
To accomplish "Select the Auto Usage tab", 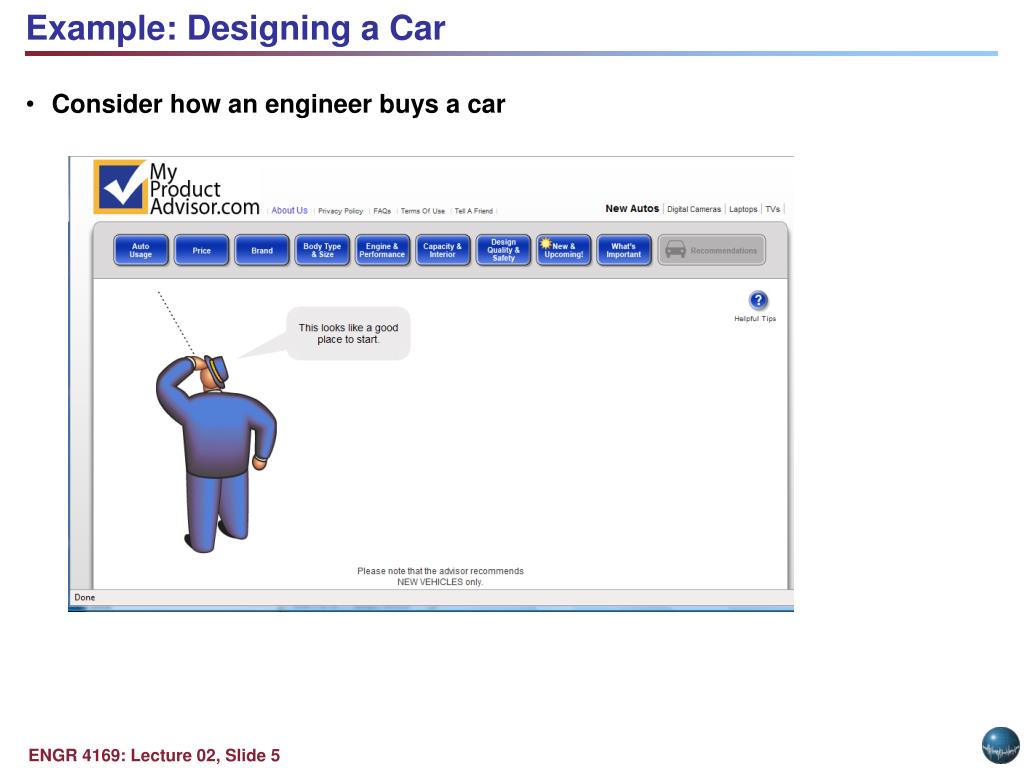I will pos(141,250).
